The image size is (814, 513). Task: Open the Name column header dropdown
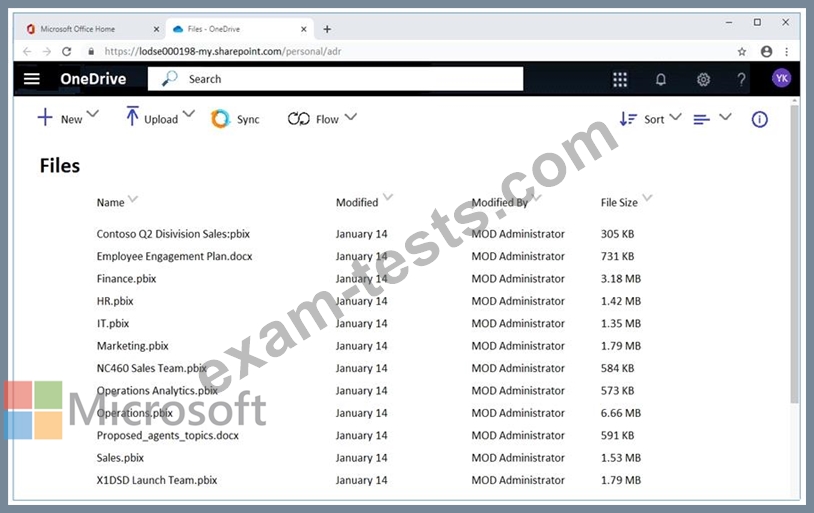[x=133, y=199]
